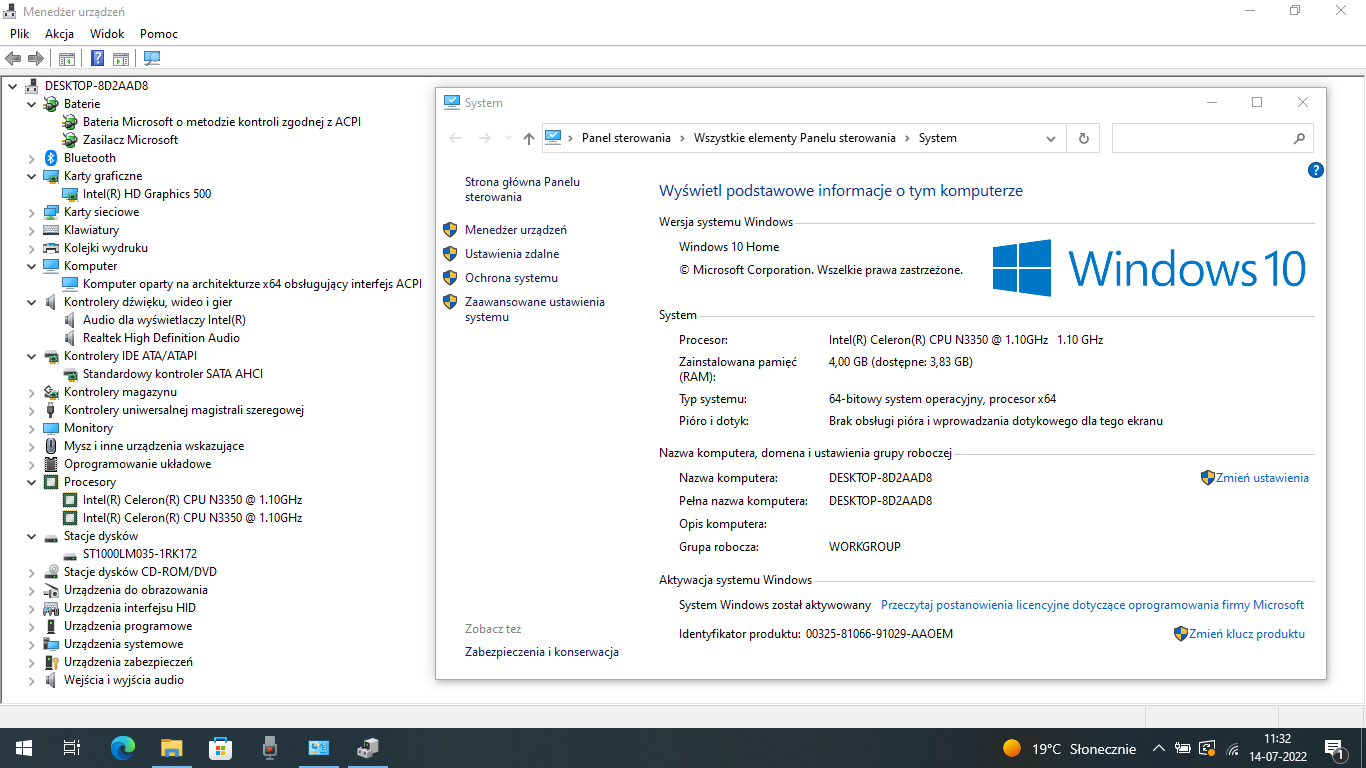Open the Windows Start menu
1366x768 pixels.
[x=24, y=748]
